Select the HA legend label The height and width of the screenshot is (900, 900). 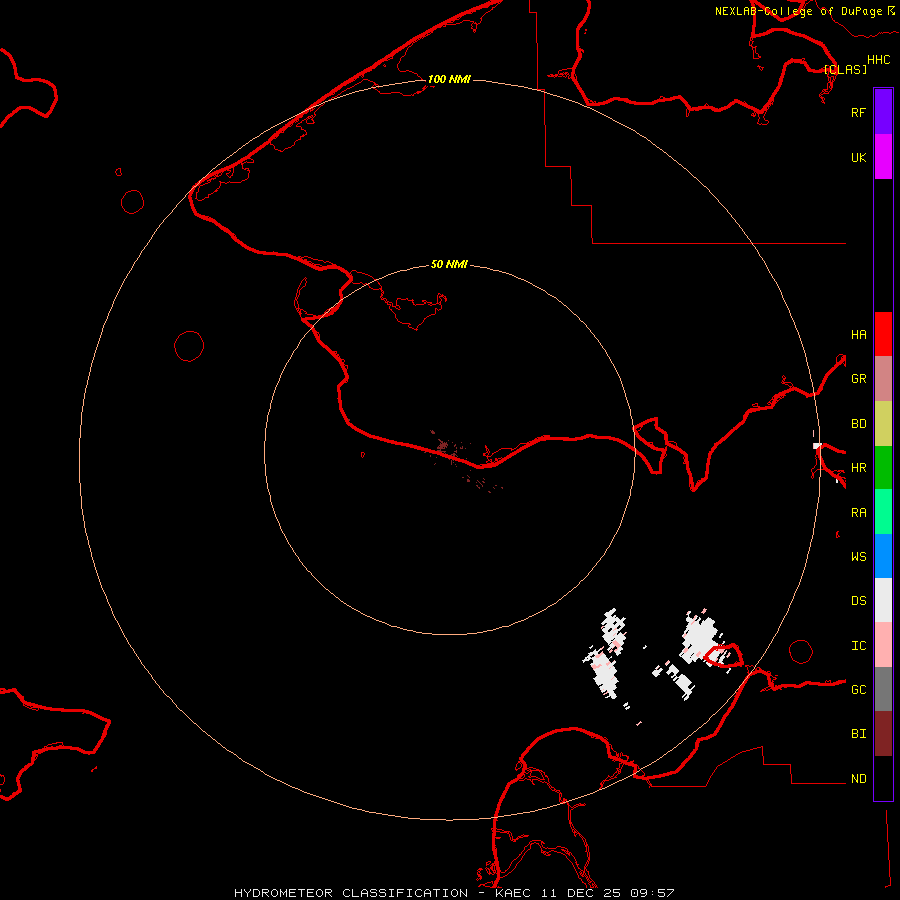858,334
